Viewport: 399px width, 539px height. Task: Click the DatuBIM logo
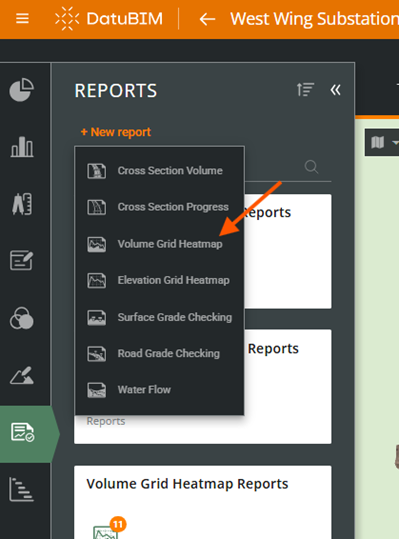109,19
